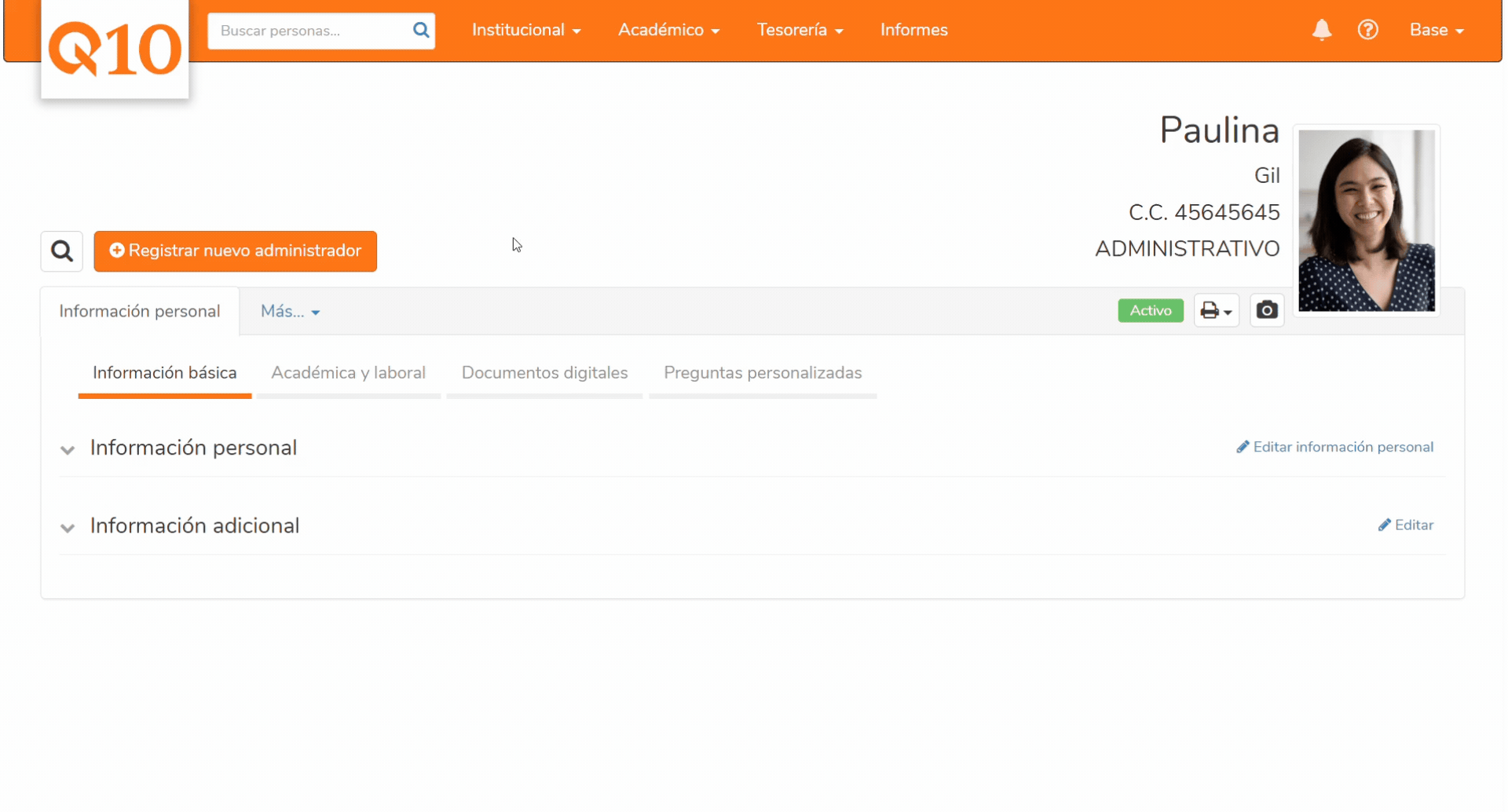Click the Información personal section title
Viewport: 1508px width, 812px height.
pyautogui.click(x=193, y=448)
